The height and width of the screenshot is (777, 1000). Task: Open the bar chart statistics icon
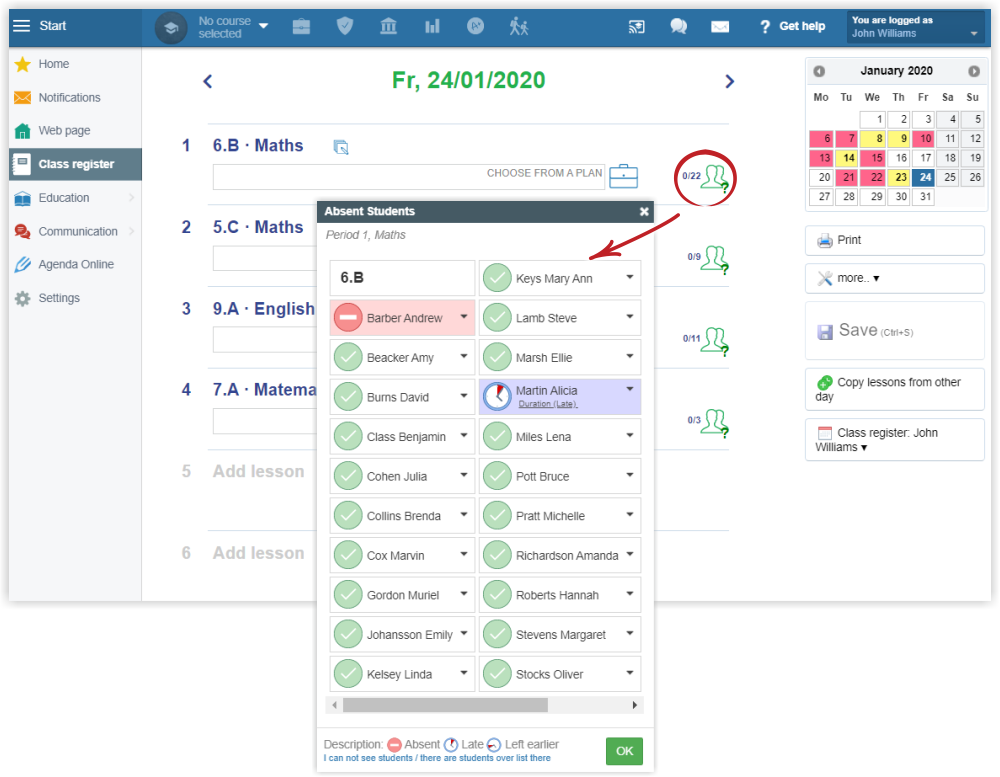point(432,27)
